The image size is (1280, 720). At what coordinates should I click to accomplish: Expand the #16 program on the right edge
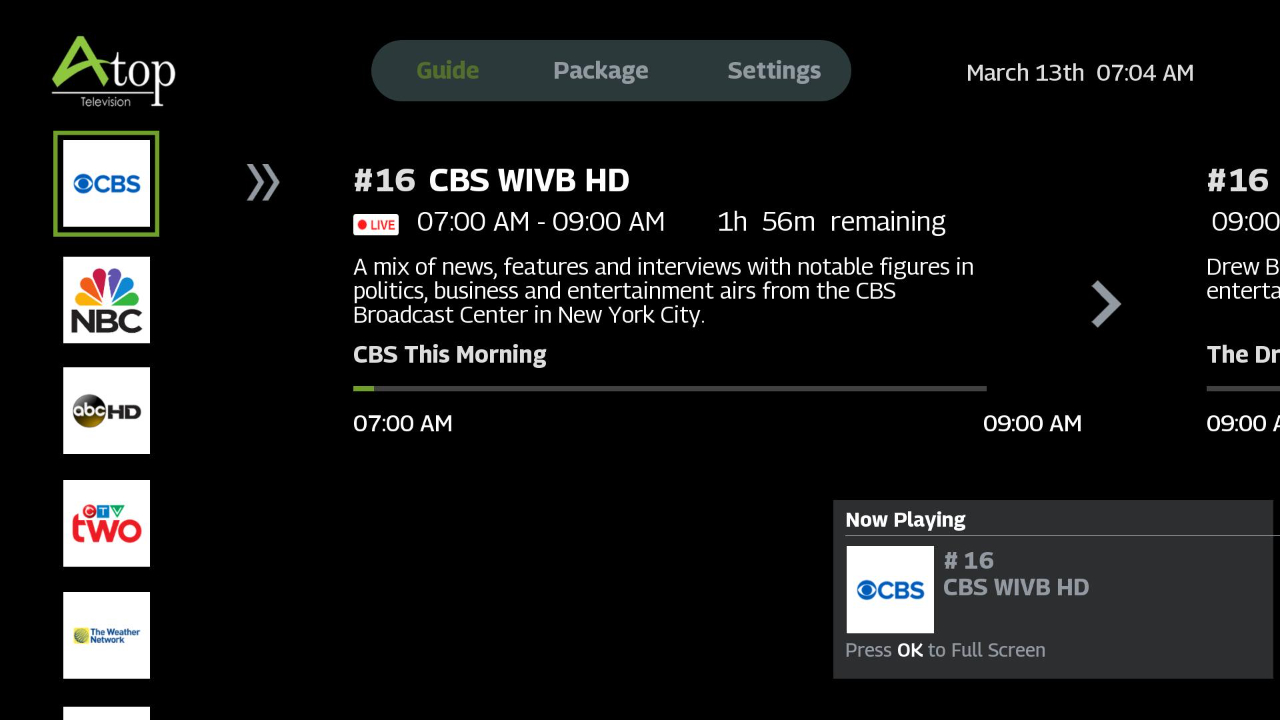[1238, 180]
